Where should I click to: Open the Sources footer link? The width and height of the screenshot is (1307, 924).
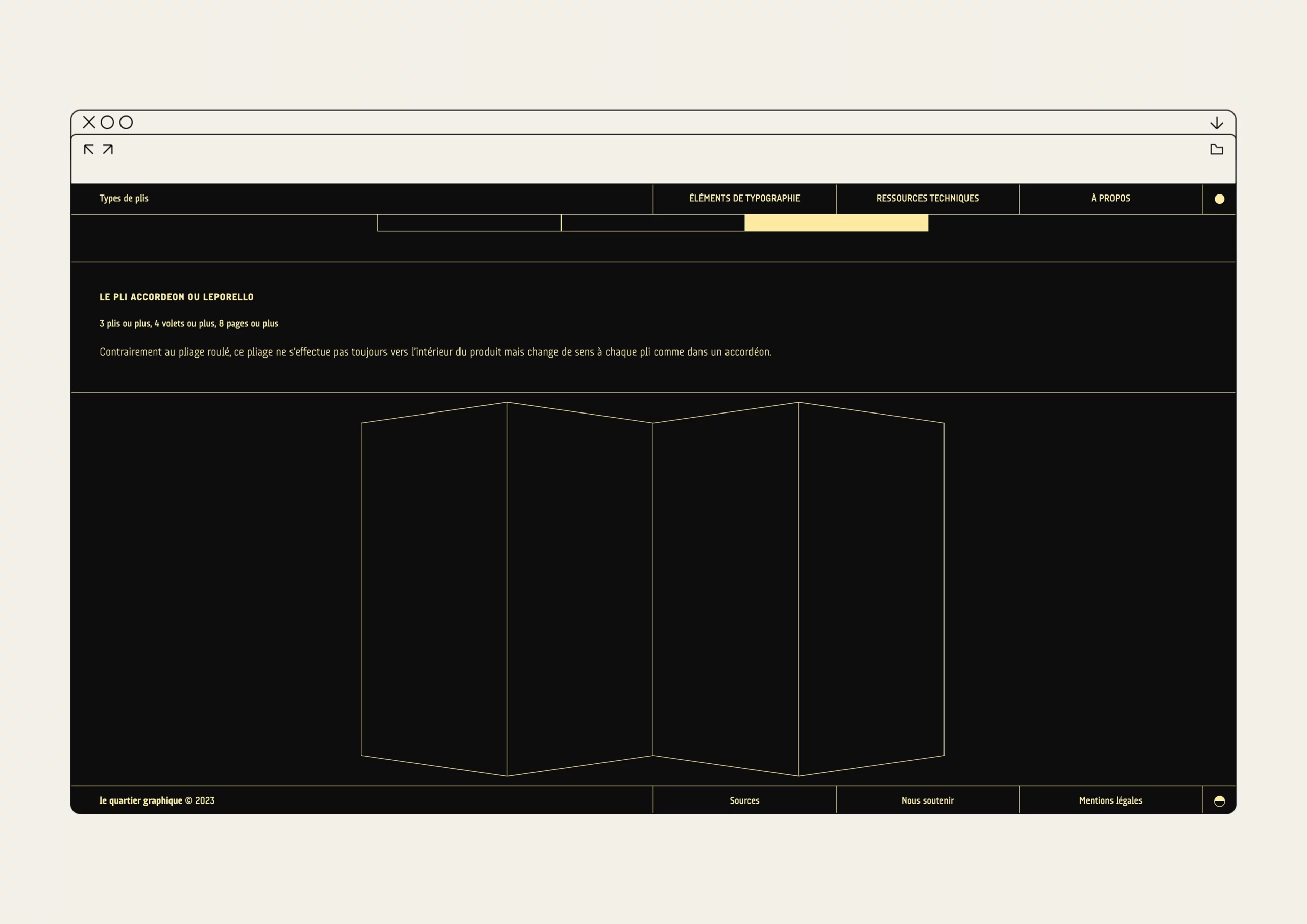pos(744,800)
